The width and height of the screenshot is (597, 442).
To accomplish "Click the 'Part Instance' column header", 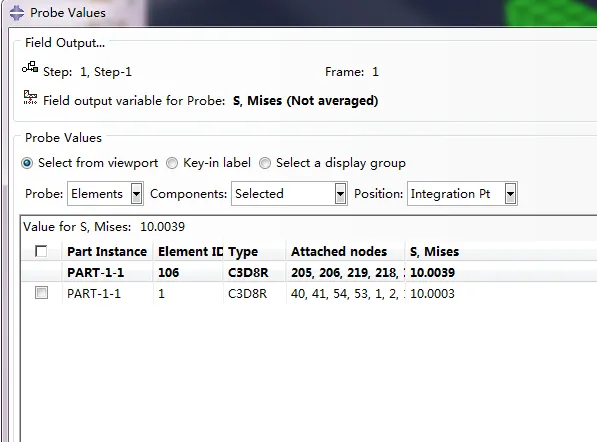I will [x=107, y=252].
